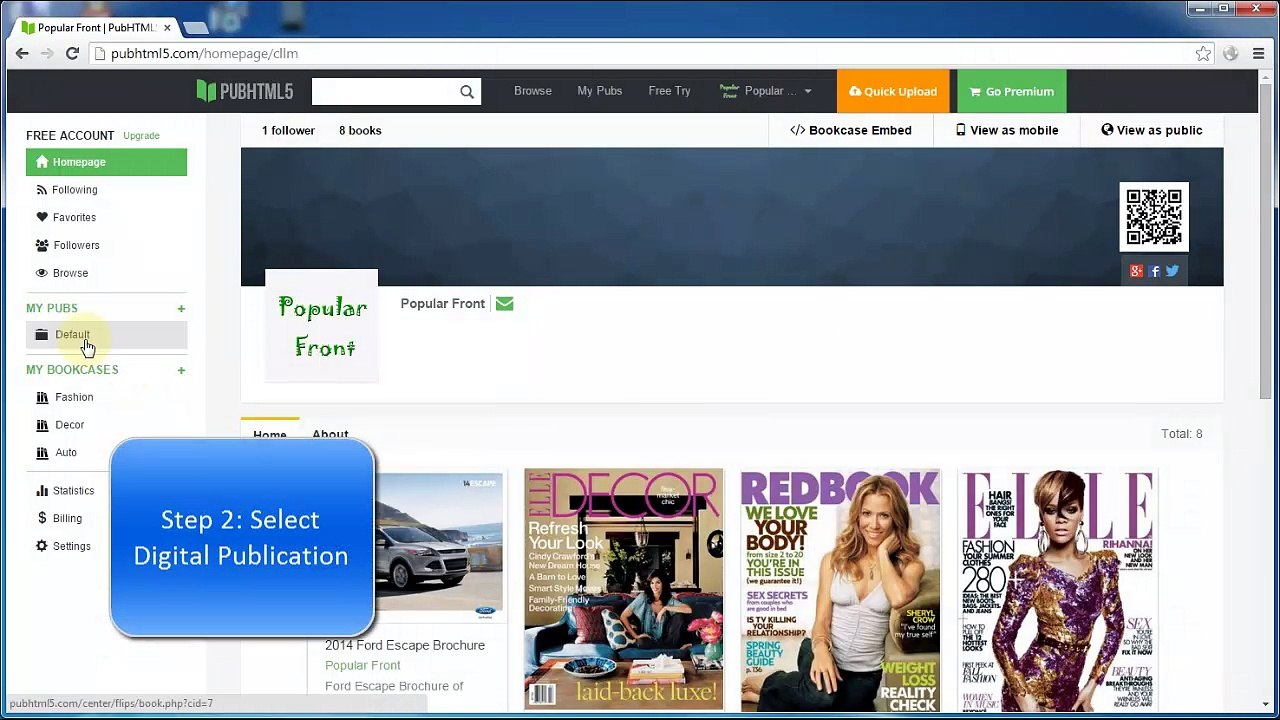Click the QR code image
1280x720 pixels.
tap(1154, 216)
